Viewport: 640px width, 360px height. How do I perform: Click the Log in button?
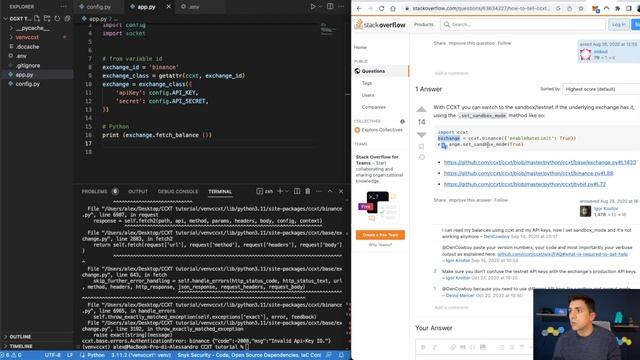(x=618, y=24)
